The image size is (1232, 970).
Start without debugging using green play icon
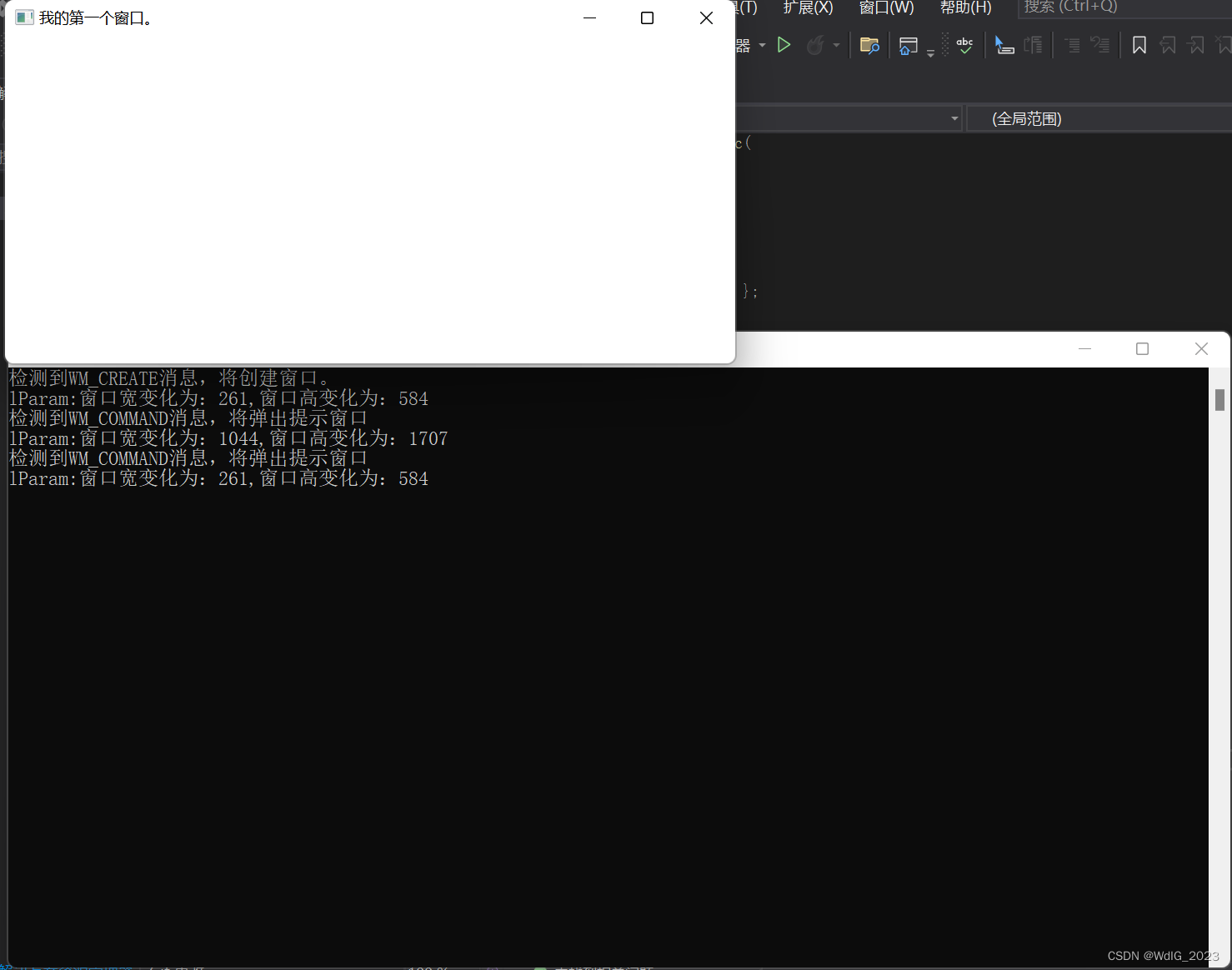784,45
